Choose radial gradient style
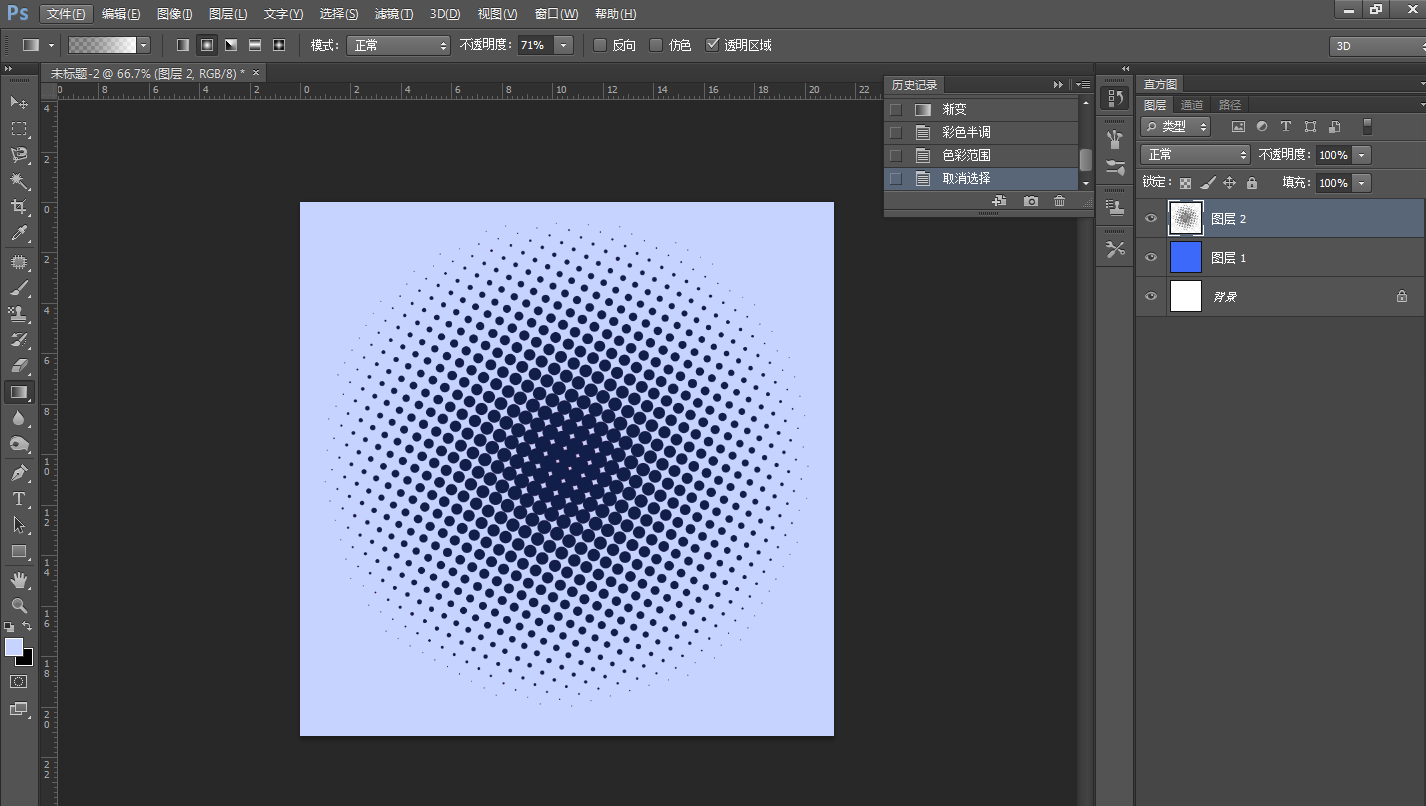The height and width of the screenshot is (806, 1426). tap(207, 45)
